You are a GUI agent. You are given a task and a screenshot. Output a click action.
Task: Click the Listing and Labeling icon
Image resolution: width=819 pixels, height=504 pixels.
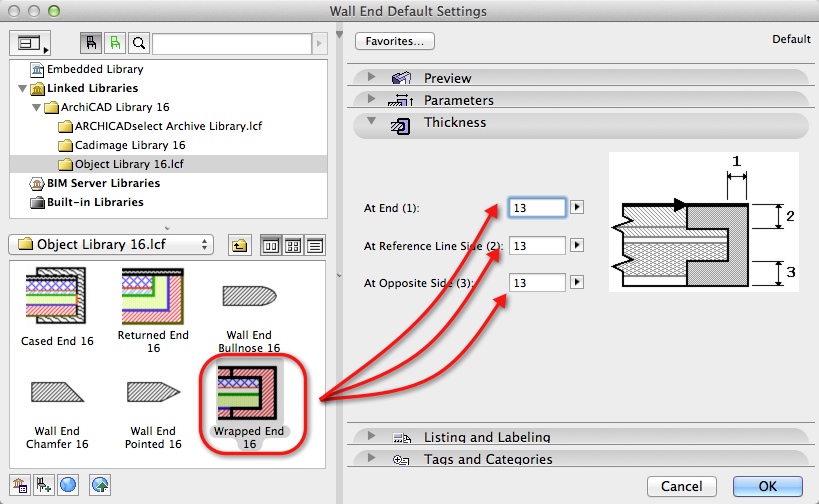pyautogui.click(x=402, y=437)
